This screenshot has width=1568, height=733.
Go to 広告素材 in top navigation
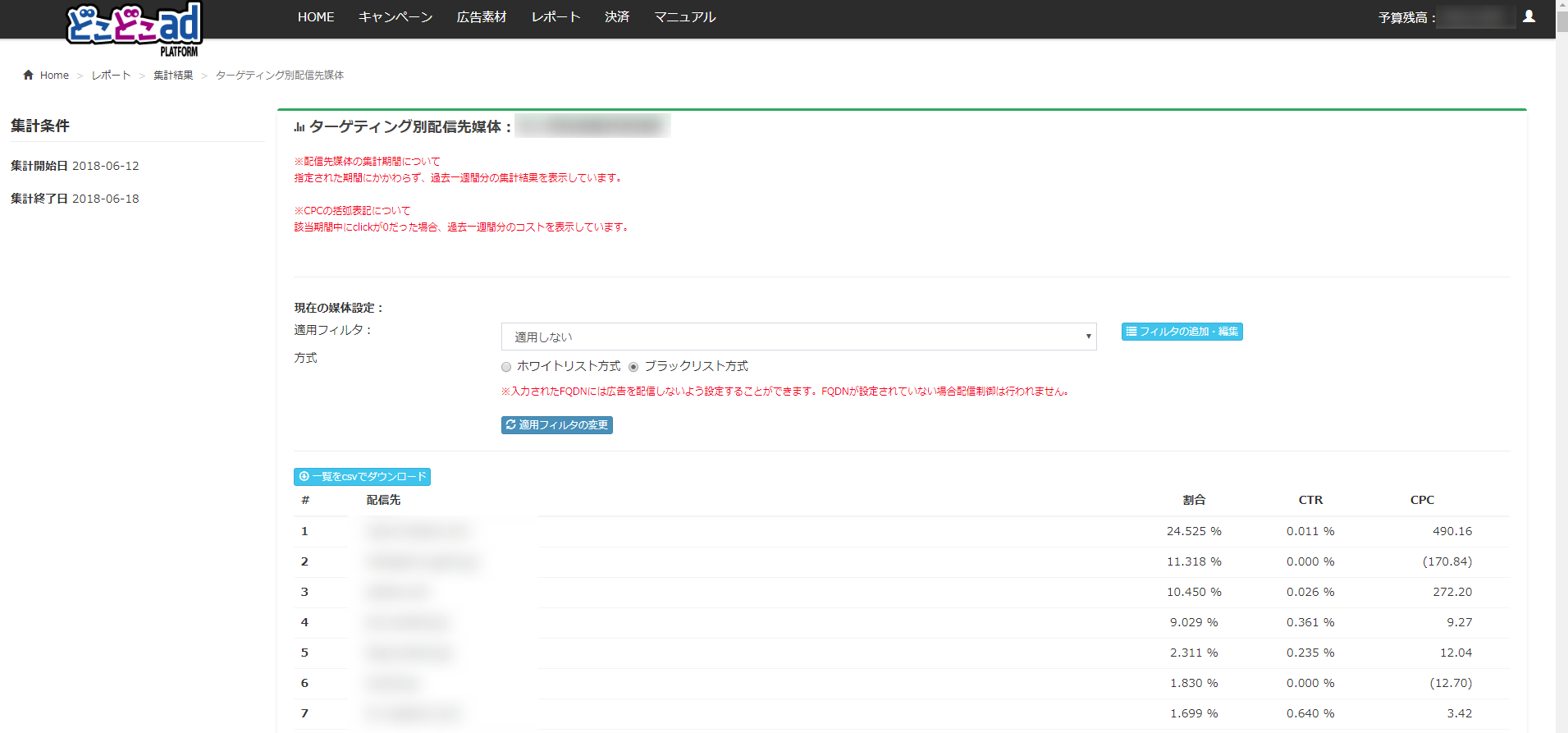click(x=482, y=17)
